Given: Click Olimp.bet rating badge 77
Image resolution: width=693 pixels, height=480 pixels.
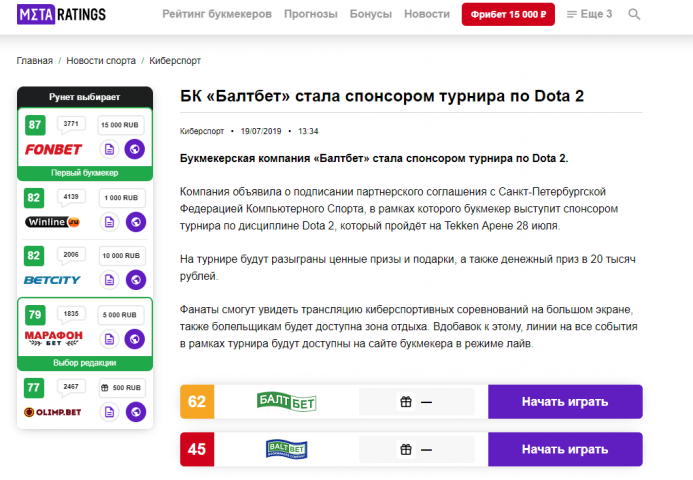Looking at the screenshot, I should 34,388.
